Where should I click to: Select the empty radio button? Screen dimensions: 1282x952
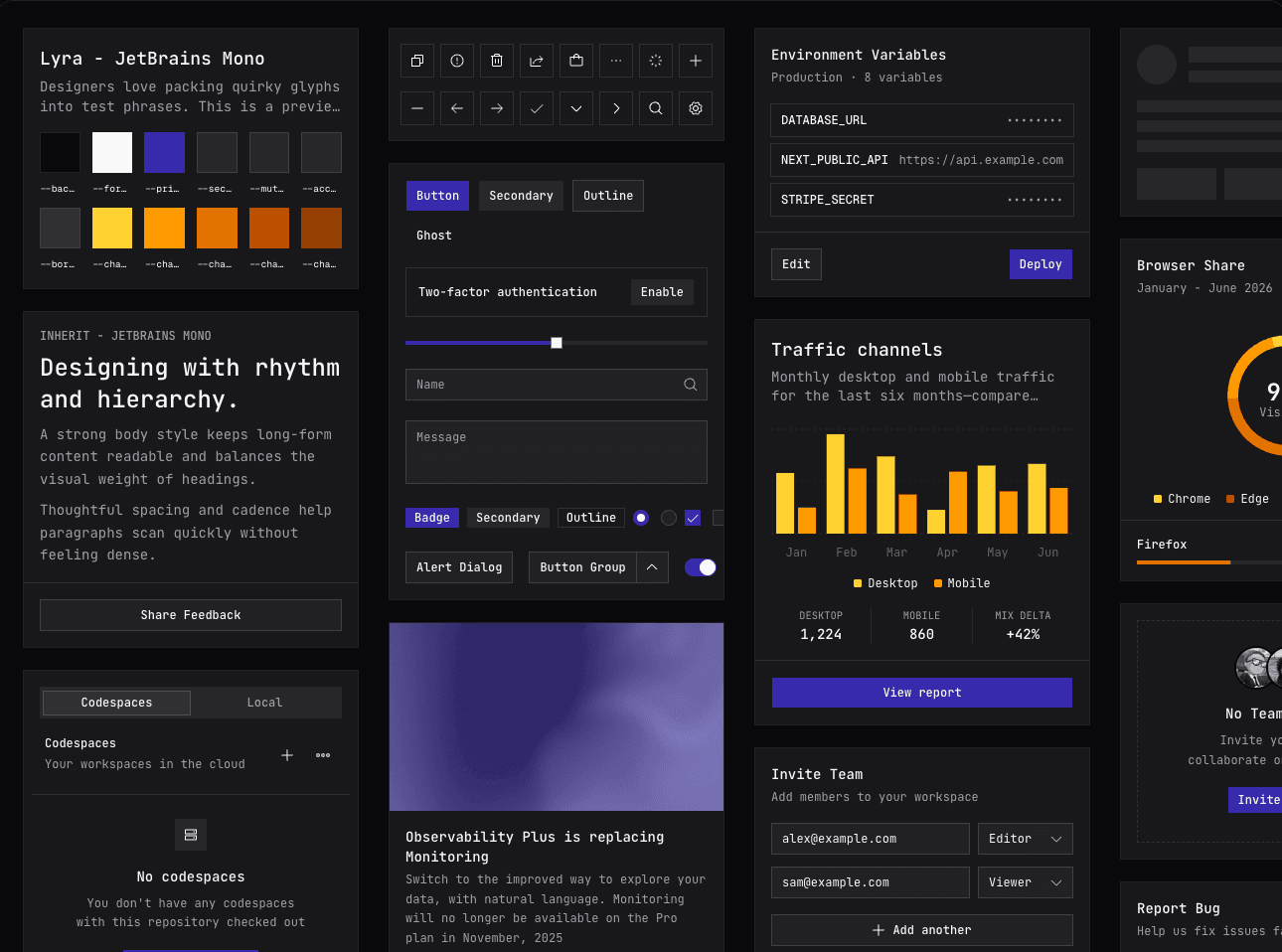tap(669, 518)
